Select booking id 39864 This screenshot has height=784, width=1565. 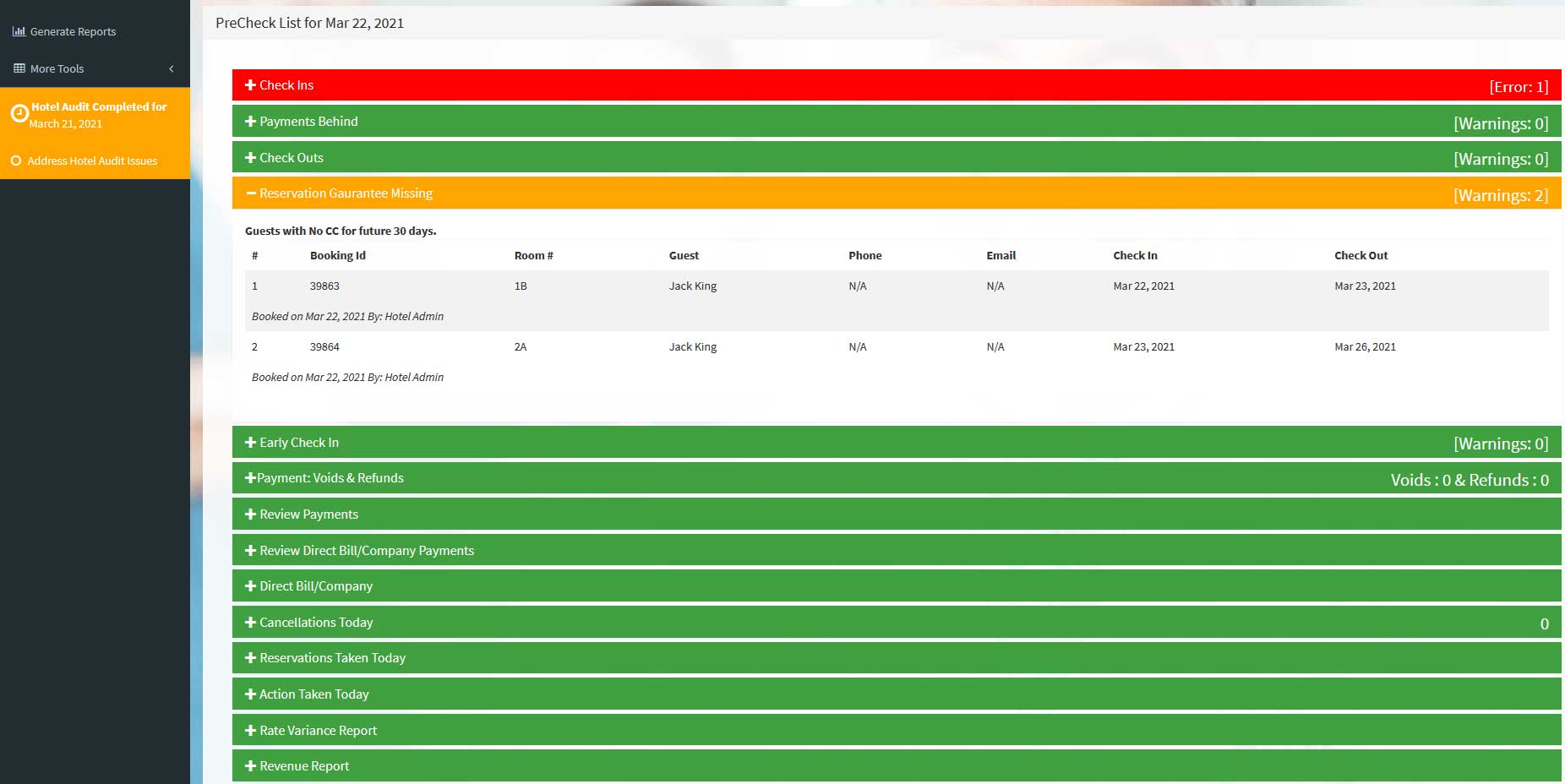point(324,346)
